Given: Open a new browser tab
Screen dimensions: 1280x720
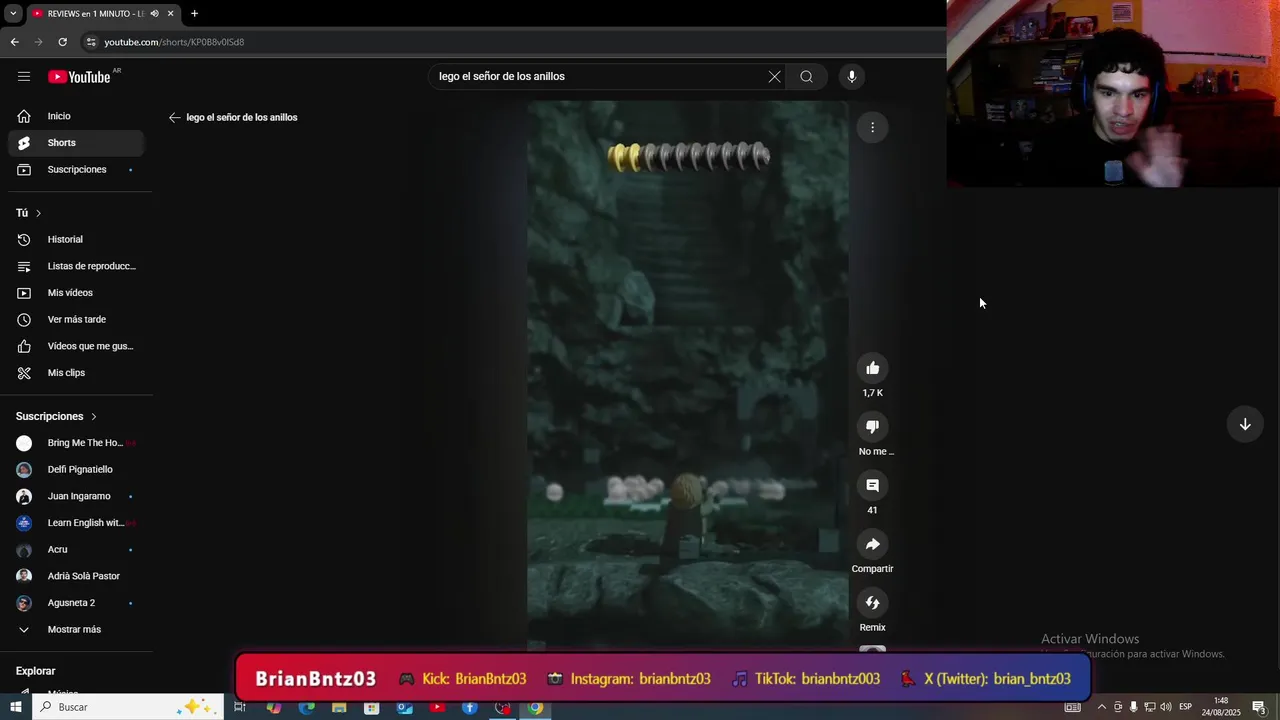Looking at the screenshot, I should [x=194, y=14].
